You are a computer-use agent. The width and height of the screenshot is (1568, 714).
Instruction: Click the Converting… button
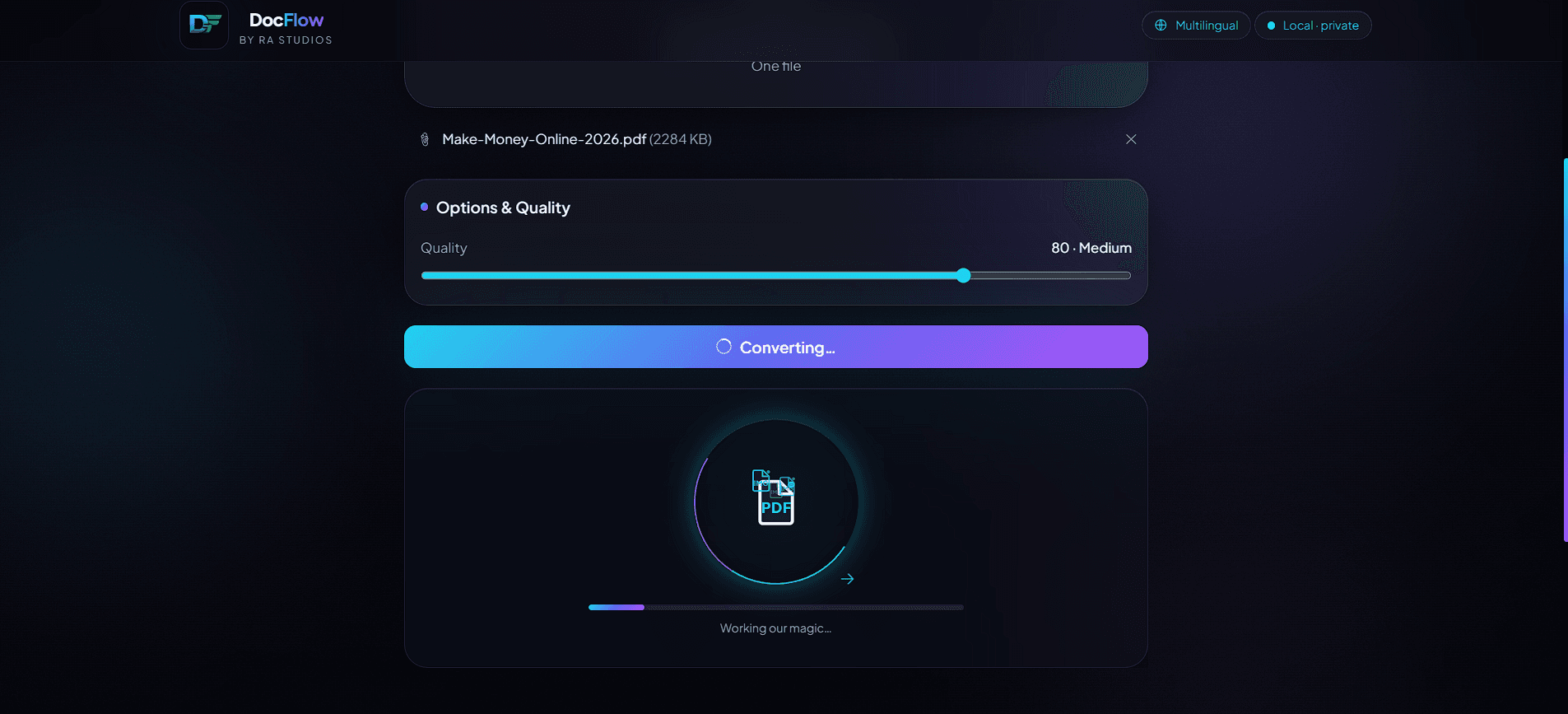[776, 347]
